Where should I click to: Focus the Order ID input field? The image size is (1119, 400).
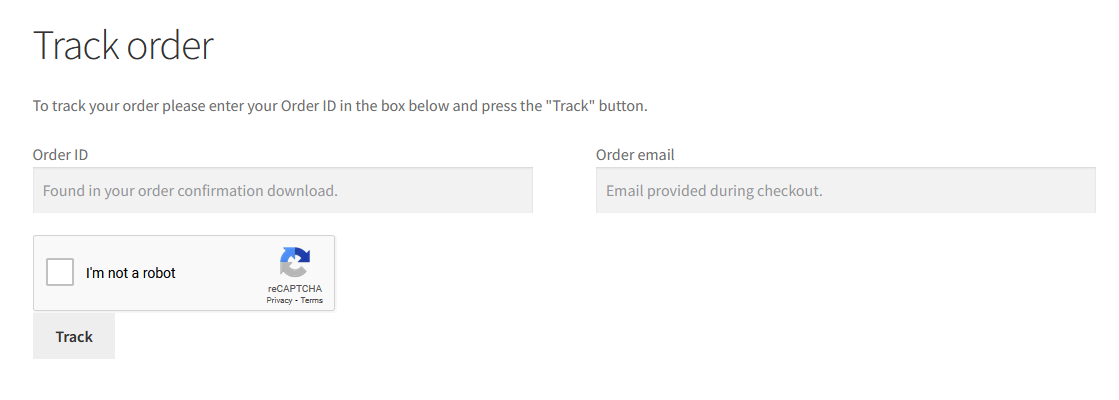(283, 190)
